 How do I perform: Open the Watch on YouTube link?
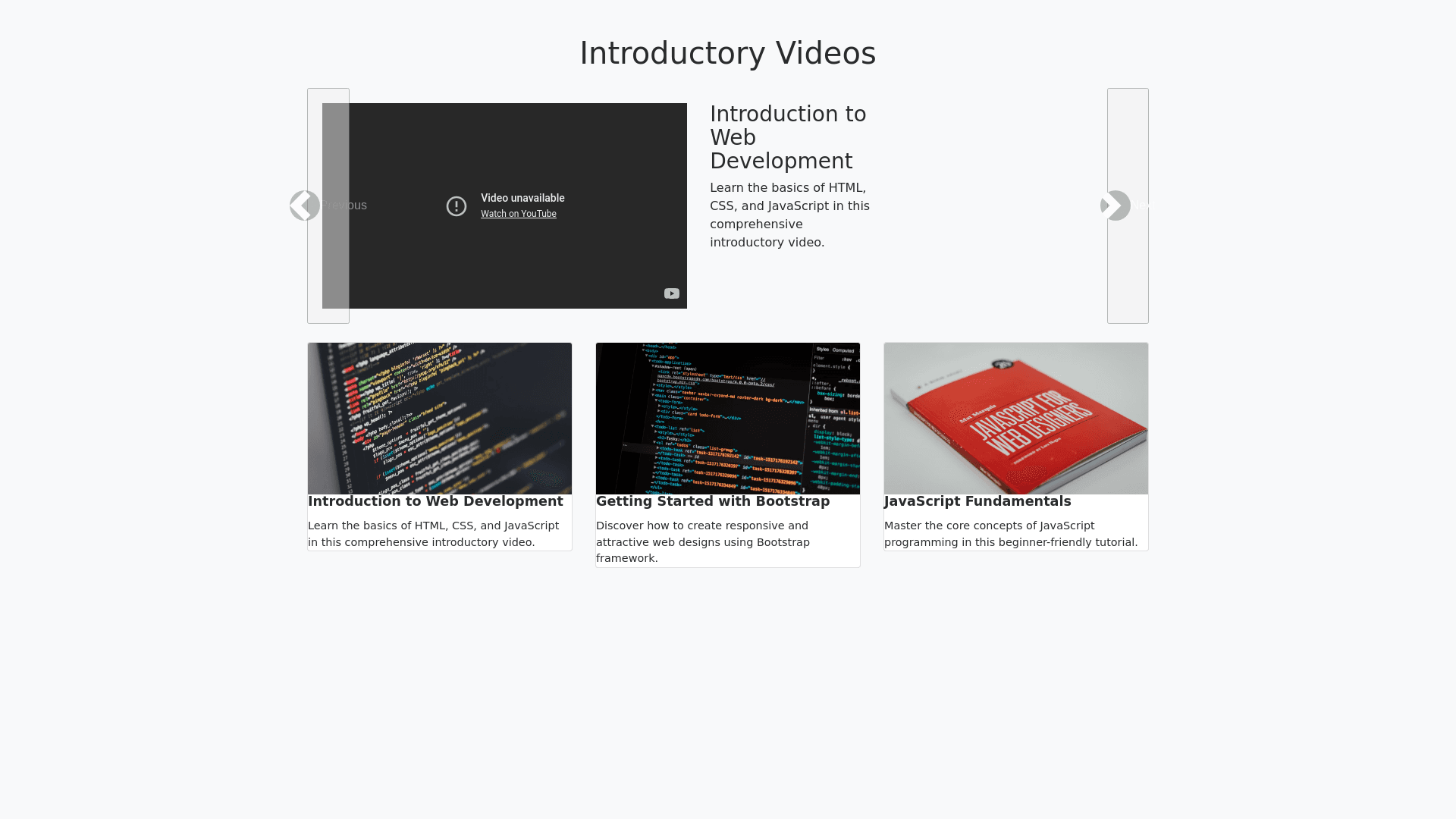click(518, 214)
